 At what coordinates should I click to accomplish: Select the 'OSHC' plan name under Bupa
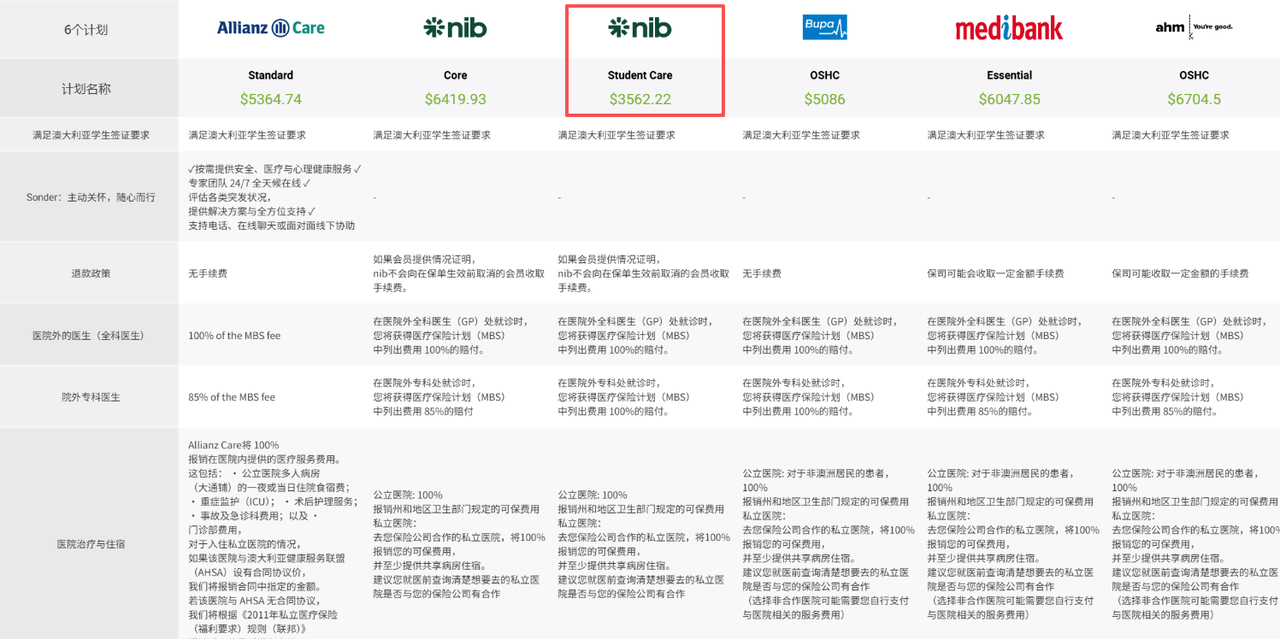point(825,75)
